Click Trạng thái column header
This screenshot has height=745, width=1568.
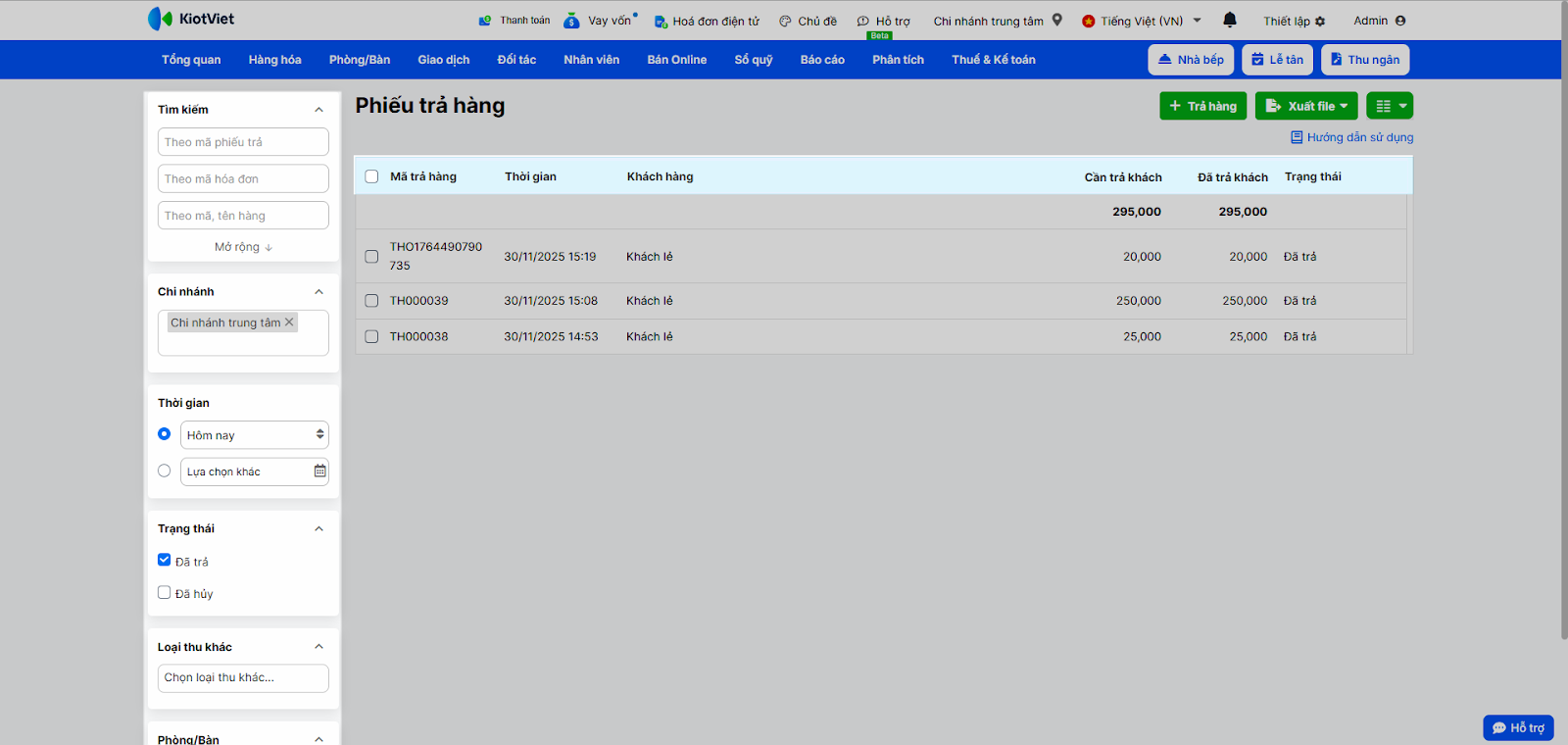pyautogui.click(x=1313, y=176)
